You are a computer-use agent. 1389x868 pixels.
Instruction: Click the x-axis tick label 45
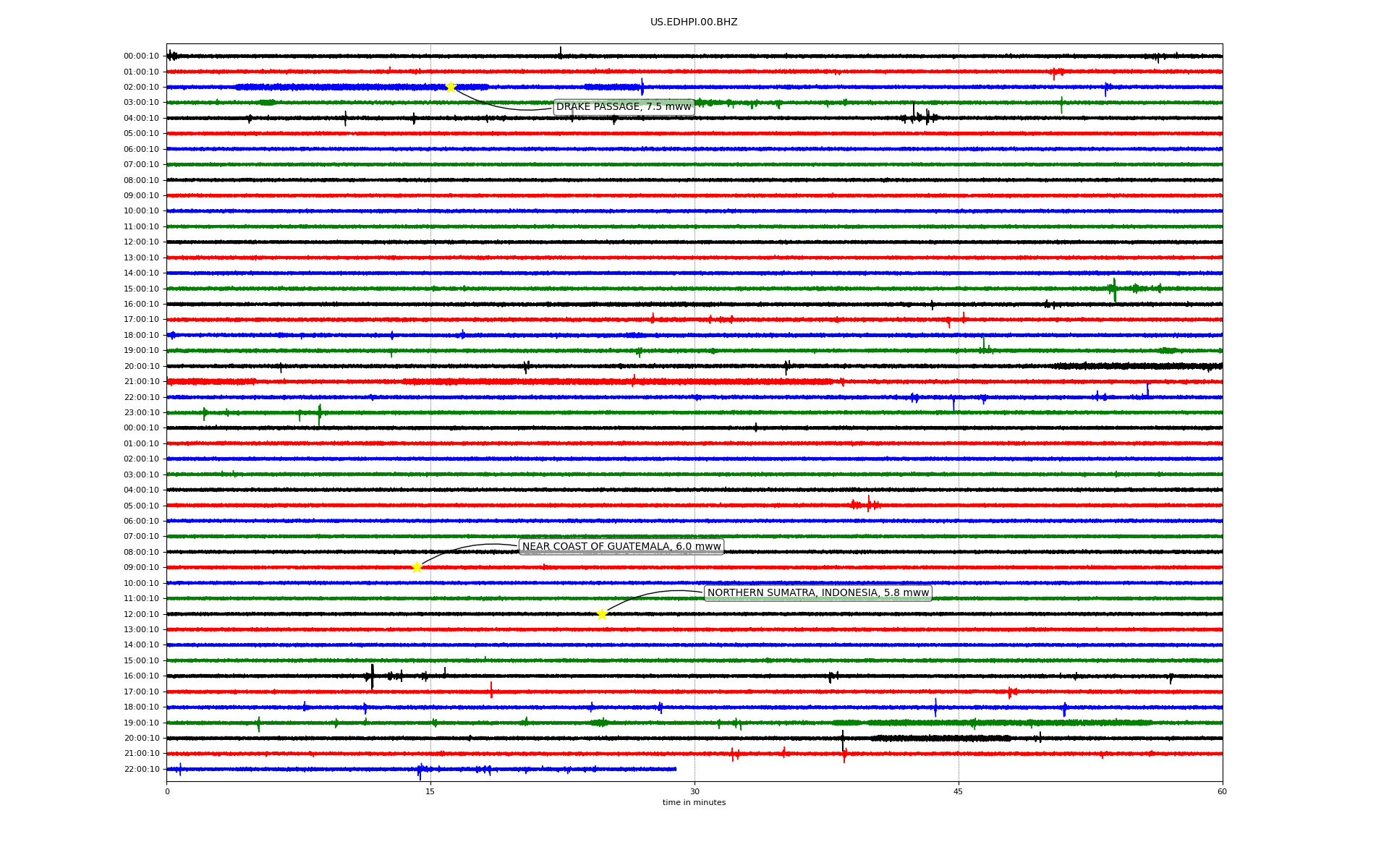tap(959, 791)
